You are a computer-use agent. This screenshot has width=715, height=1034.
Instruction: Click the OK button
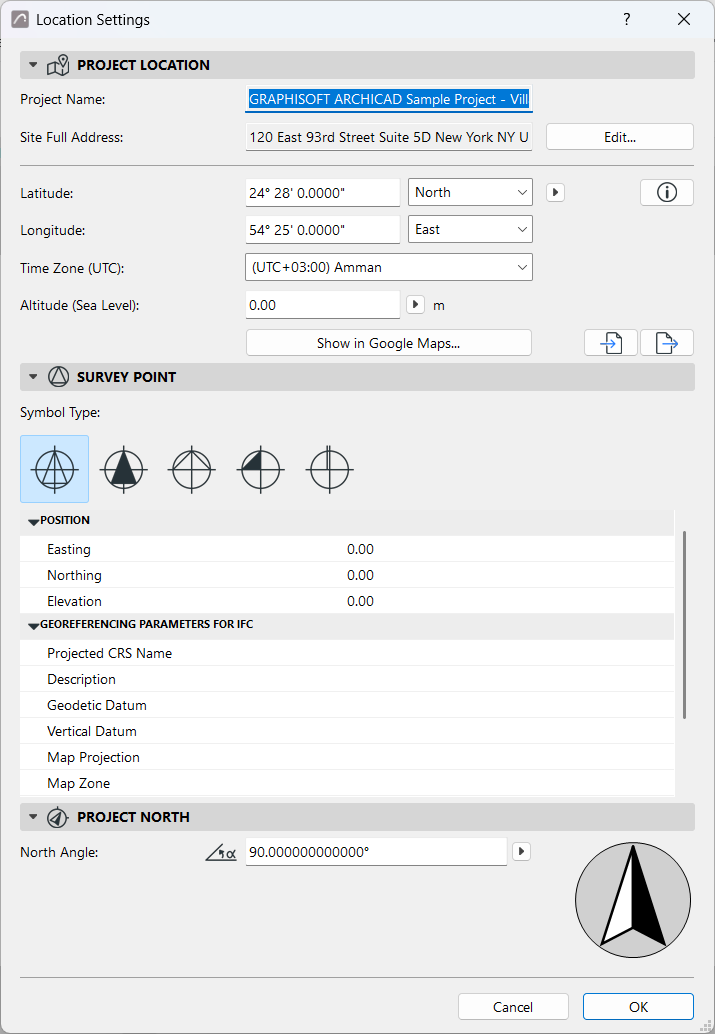point(638,1007)
